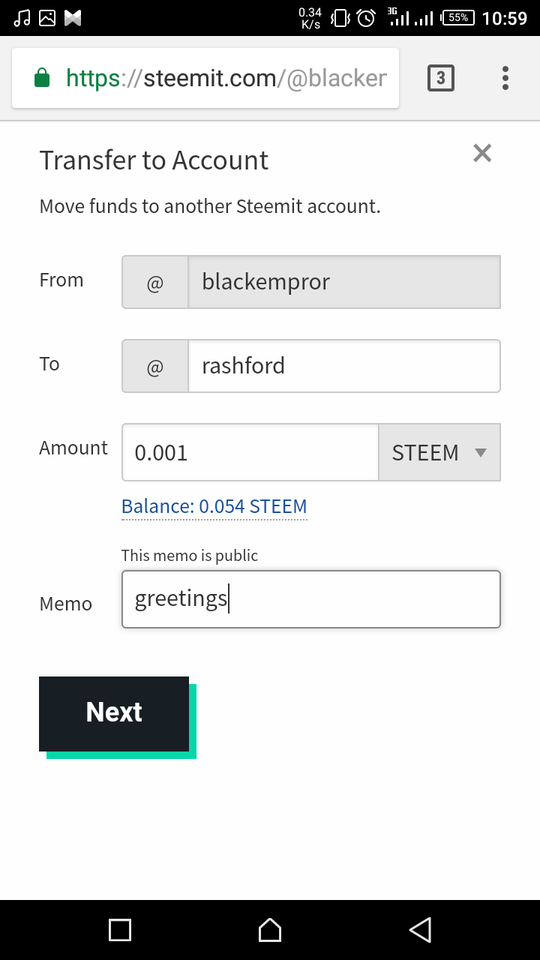This screenshot has height=960, width=540.
Task: Tap the image notification icon in status bar
Action: pyautogui.click(x=47, y=18)
